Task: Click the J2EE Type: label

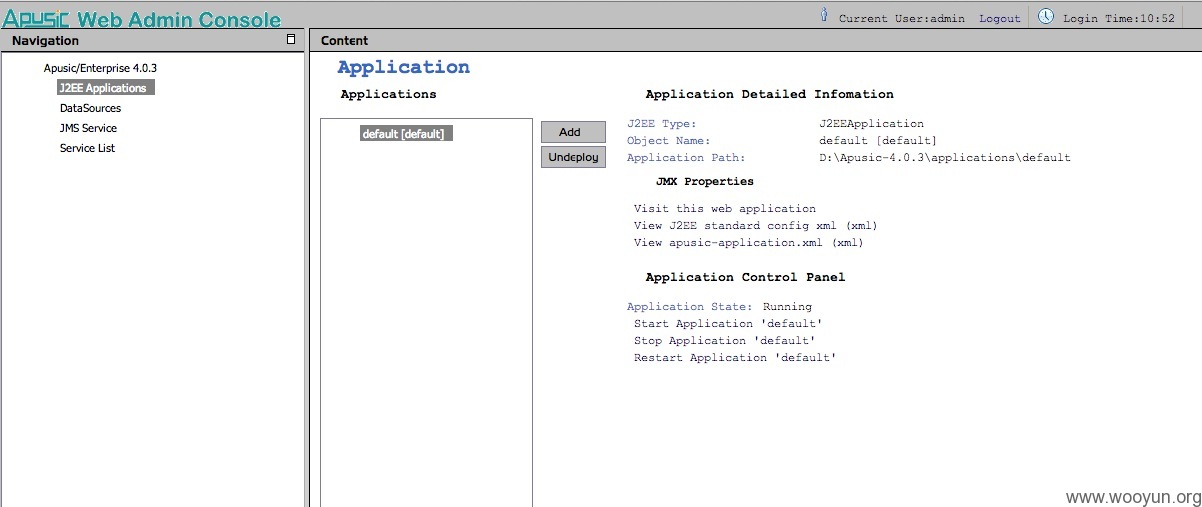Action: pos(662,124)
